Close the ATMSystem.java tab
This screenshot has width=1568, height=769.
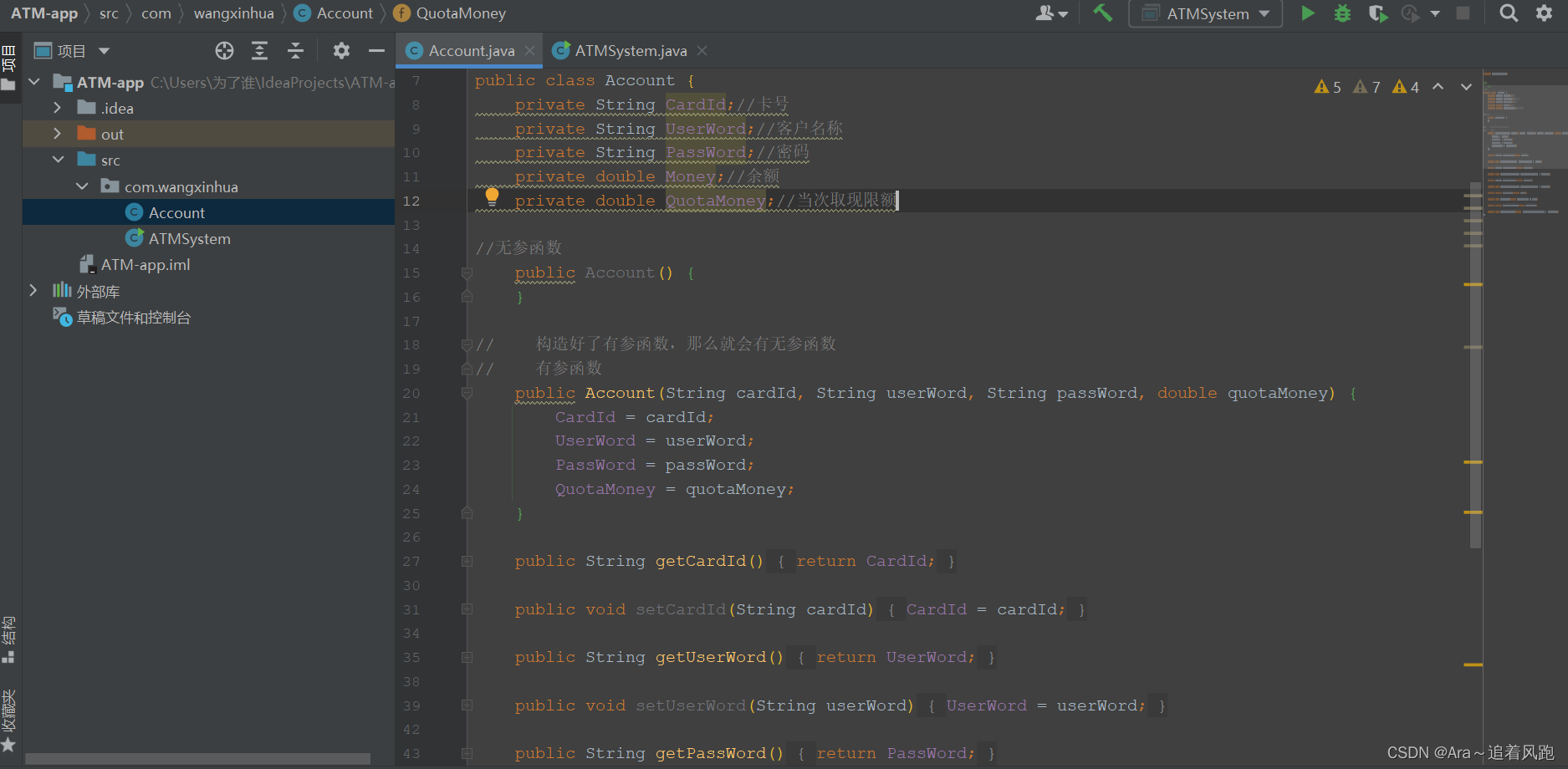702,51
